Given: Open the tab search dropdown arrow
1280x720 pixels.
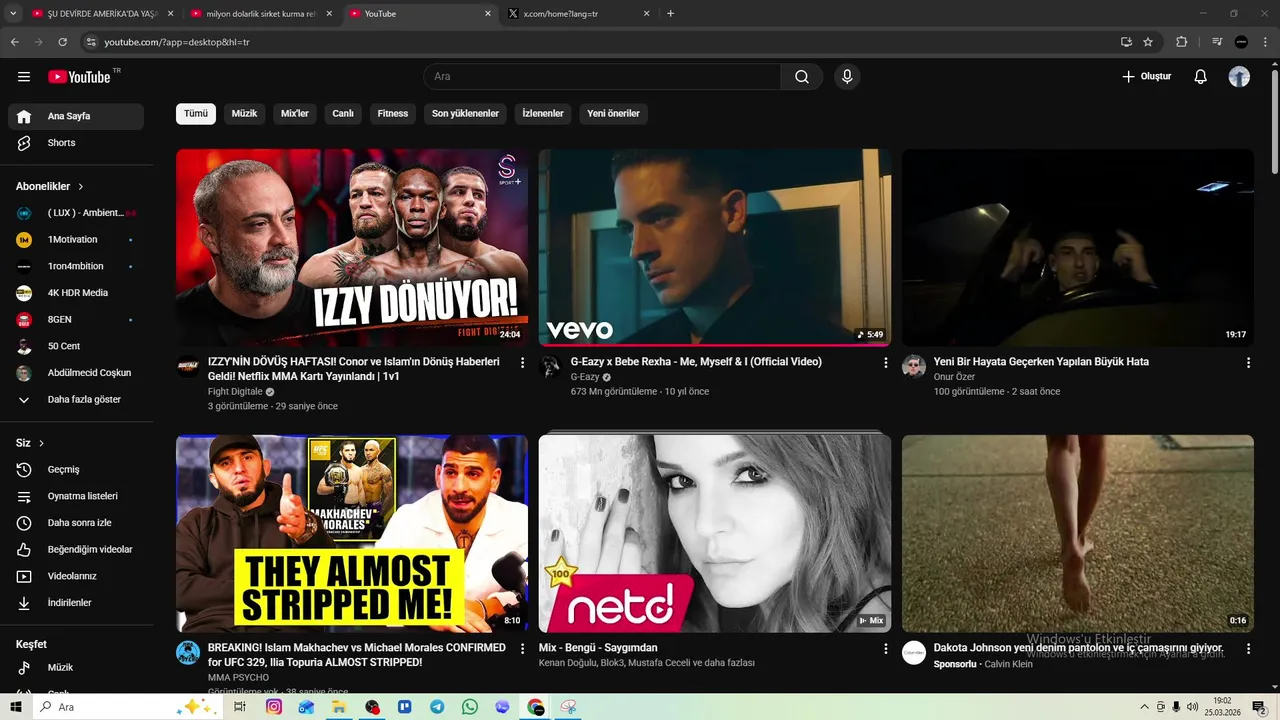Looking at the screenshot, I should point(13,14).
